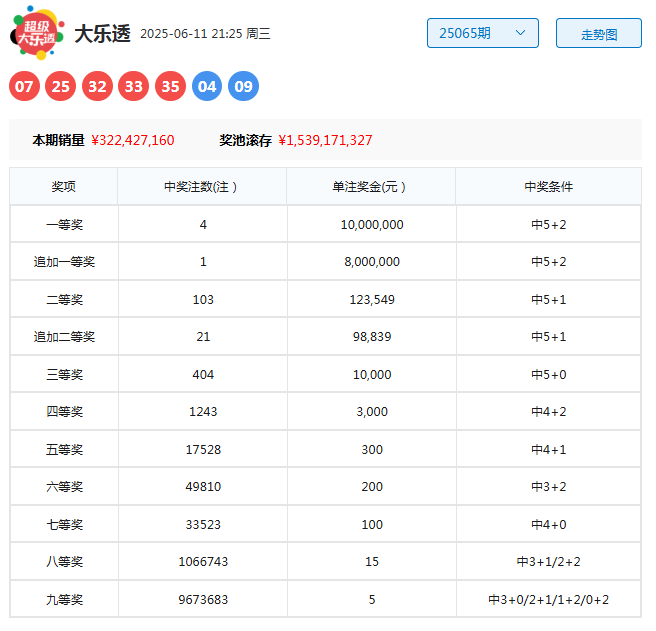Image resolution: width=656 pixels, height=631 pixels.
Task: Click the 中3+0/2+1/1+2/0+2 condition cell
Action: coord(548,599)
